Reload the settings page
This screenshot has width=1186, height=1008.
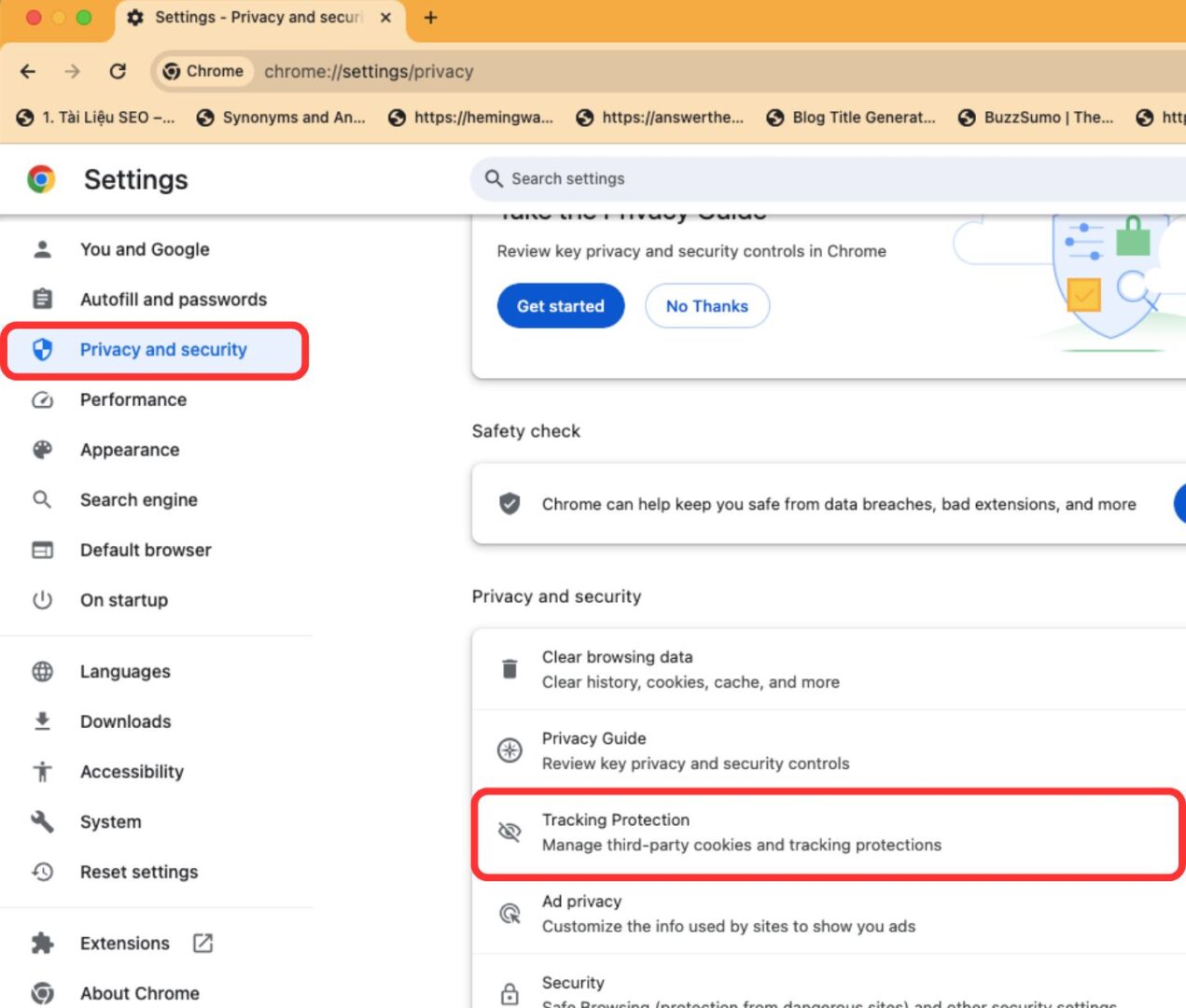coord(118,71)
